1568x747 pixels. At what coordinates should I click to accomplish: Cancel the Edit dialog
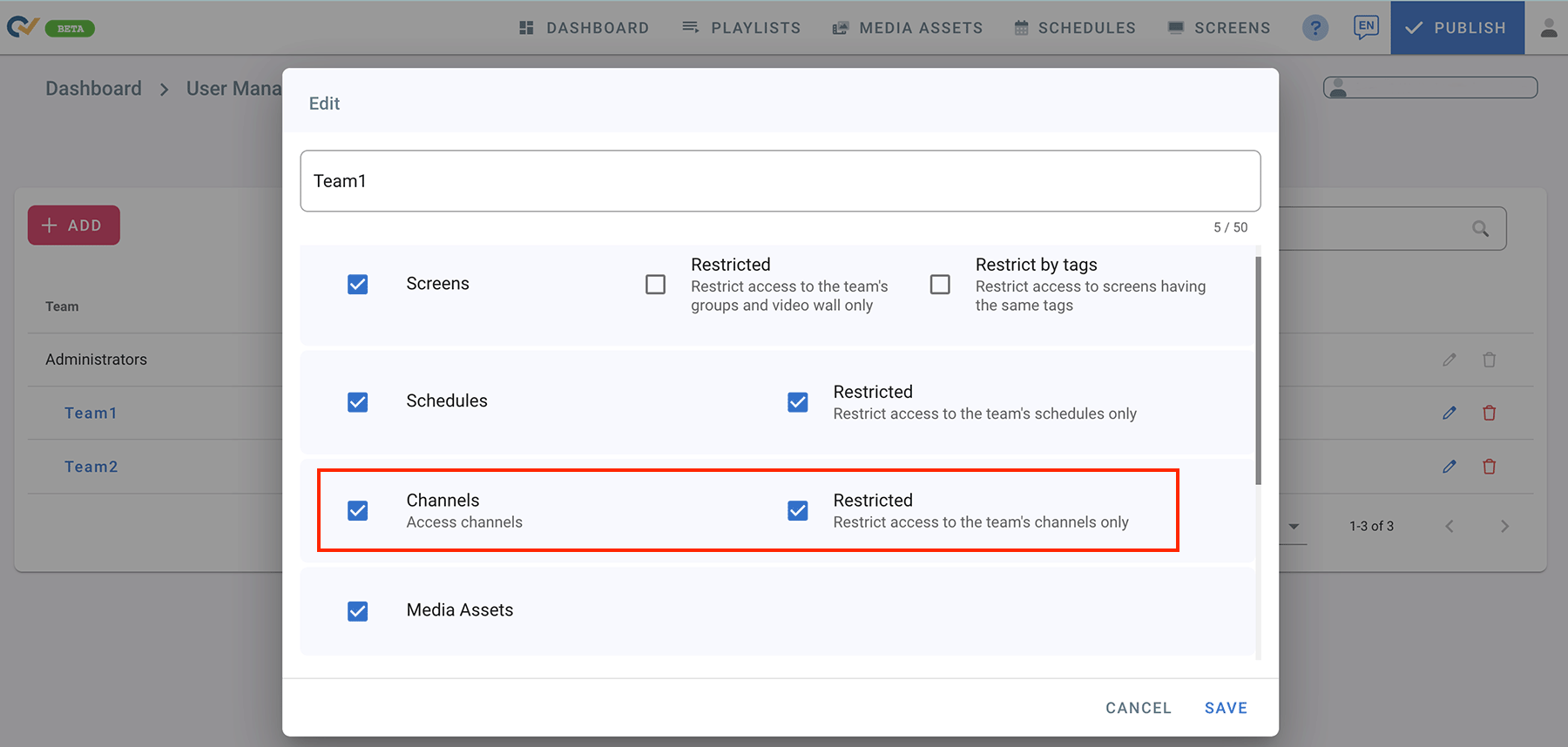1138,708
